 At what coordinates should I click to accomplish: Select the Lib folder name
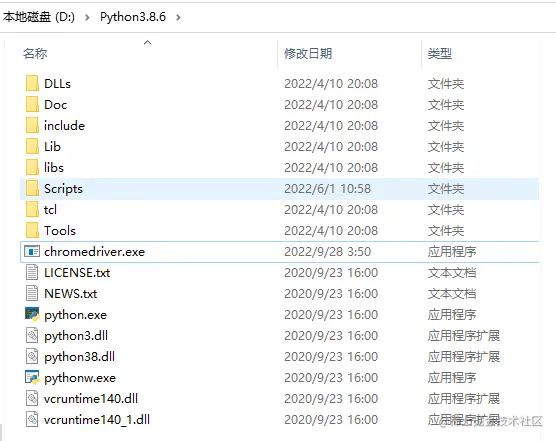52,146
